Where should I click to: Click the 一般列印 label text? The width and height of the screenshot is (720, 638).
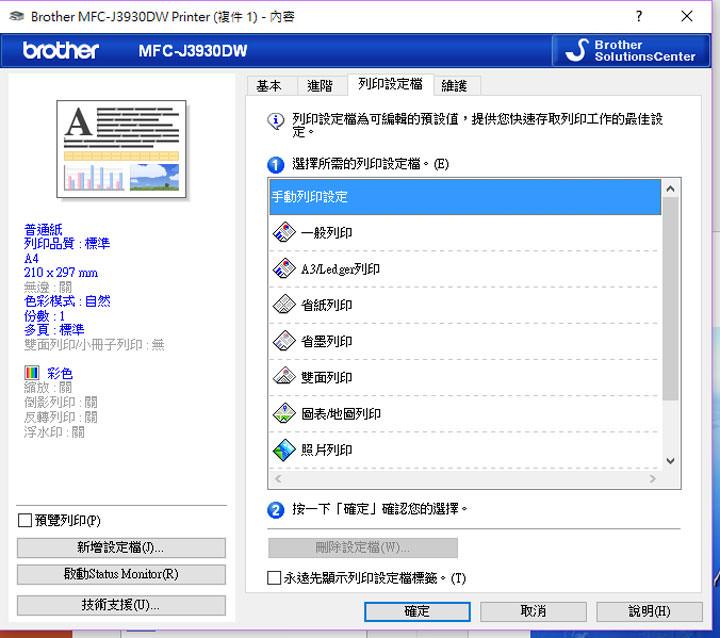(326, 233)
